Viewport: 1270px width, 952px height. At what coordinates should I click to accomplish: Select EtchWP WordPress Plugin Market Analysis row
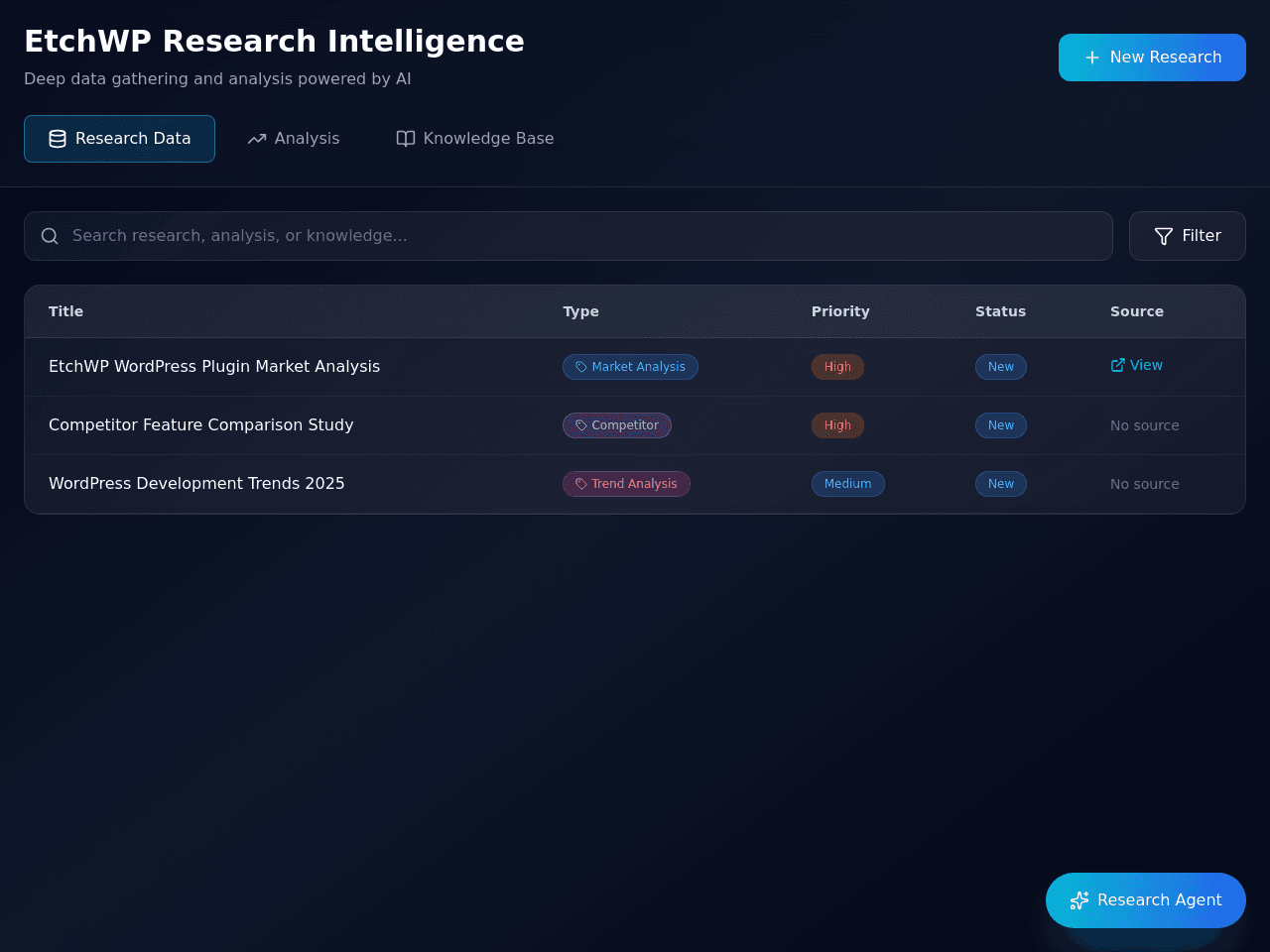[635, 367]
